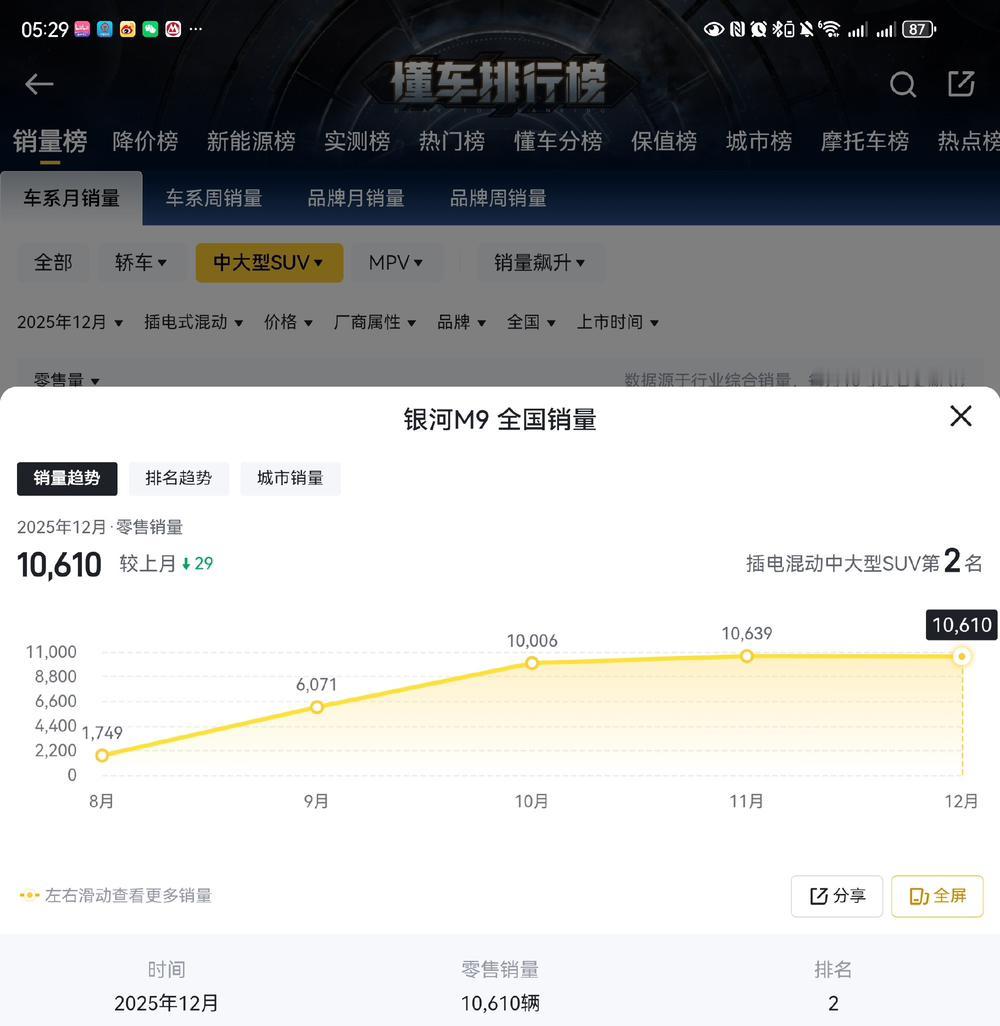1000x1026 pixels.
Task: Open the search magnifier icon
Action: coord(902,84)
